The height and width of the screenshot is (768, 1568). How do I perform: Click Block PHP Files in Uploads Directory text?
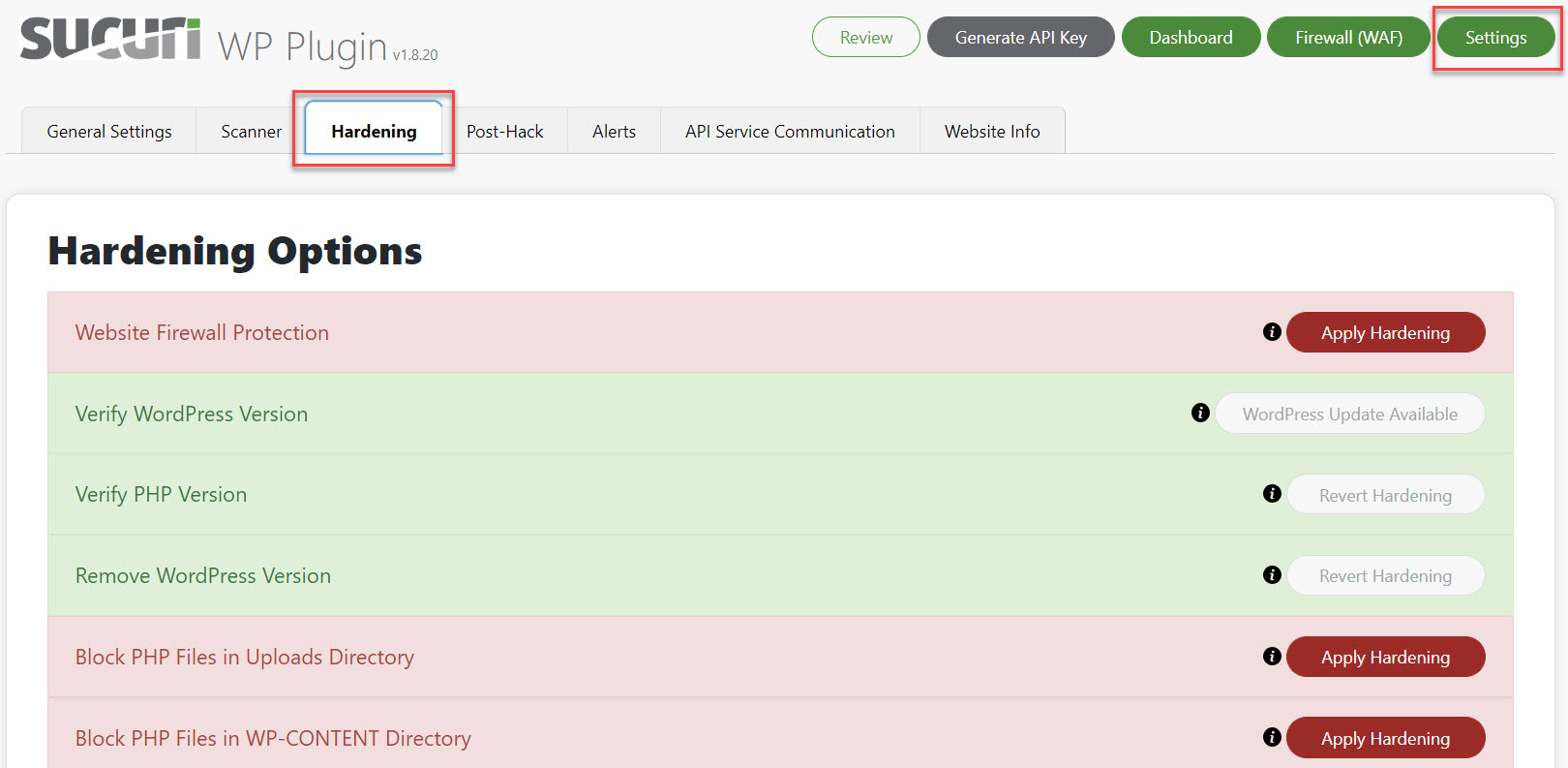tap(245, 657)
